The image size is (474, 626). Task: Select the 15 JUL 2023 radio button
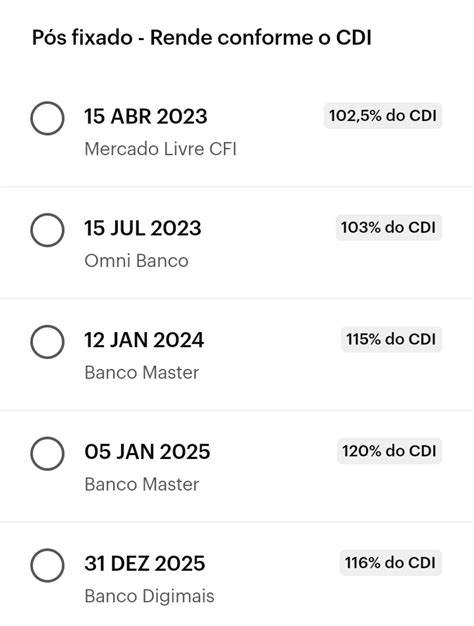[47, 230]
